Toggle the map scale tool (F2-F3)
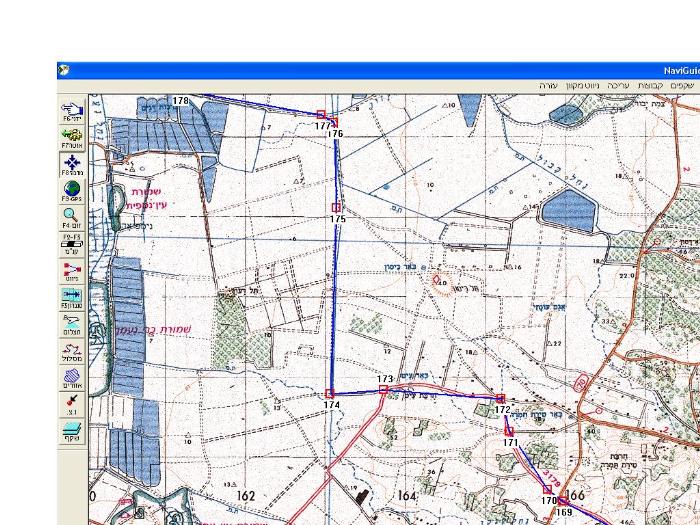The image size is (700, 525). 72,245
